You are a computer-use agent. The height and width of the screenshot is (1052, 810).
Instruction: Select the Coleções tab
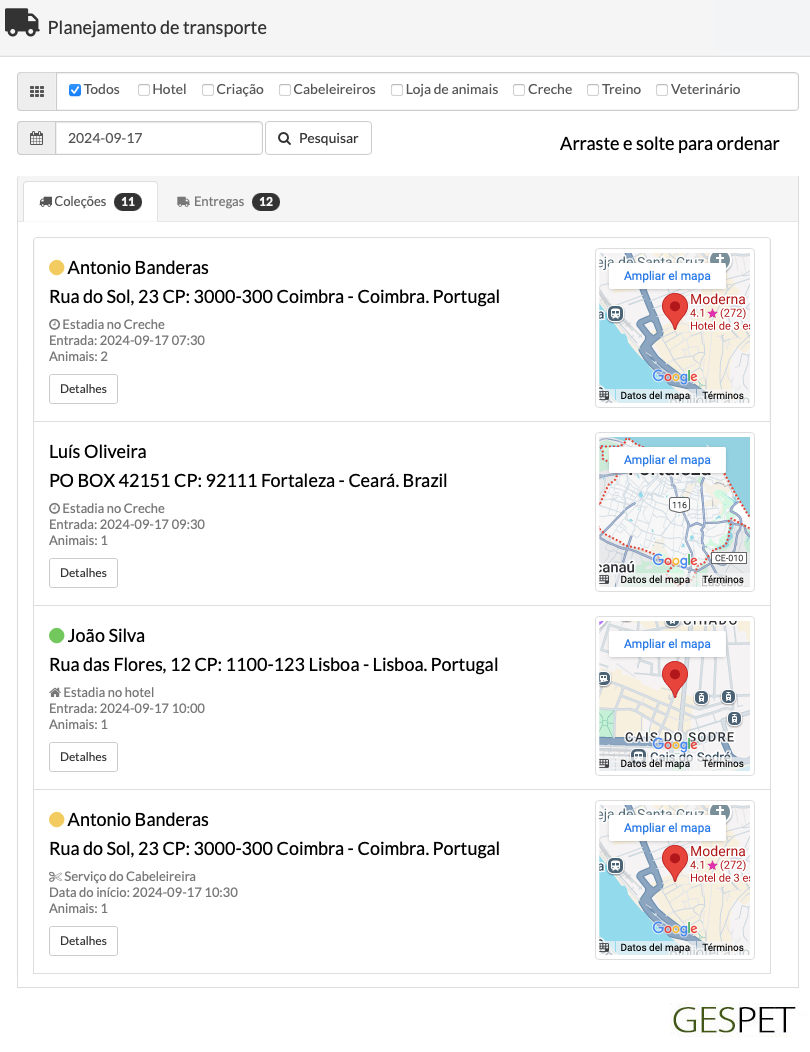[91, 201]
